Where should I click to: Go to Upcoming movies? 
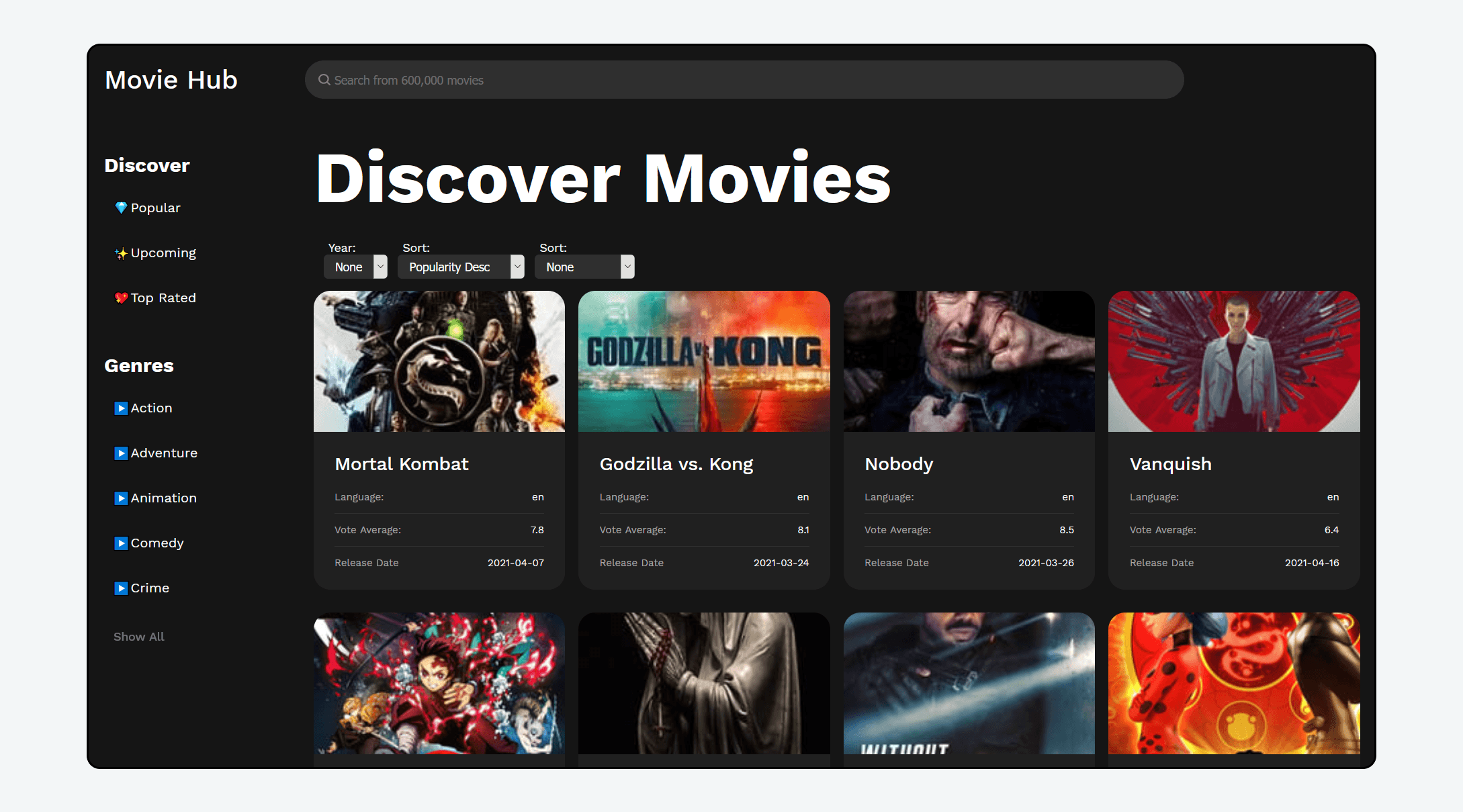tap(163, 253)
